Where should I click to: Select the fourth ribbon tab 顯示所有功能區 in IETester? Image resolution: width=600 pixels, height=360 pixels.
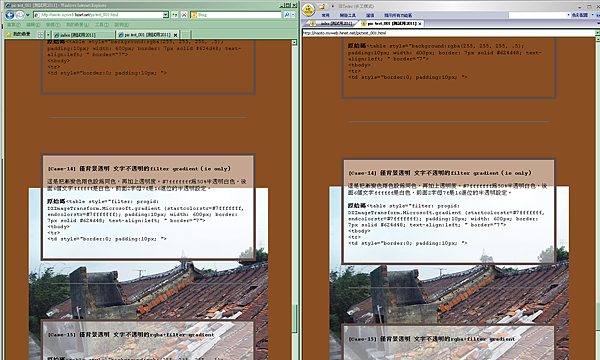398,15
